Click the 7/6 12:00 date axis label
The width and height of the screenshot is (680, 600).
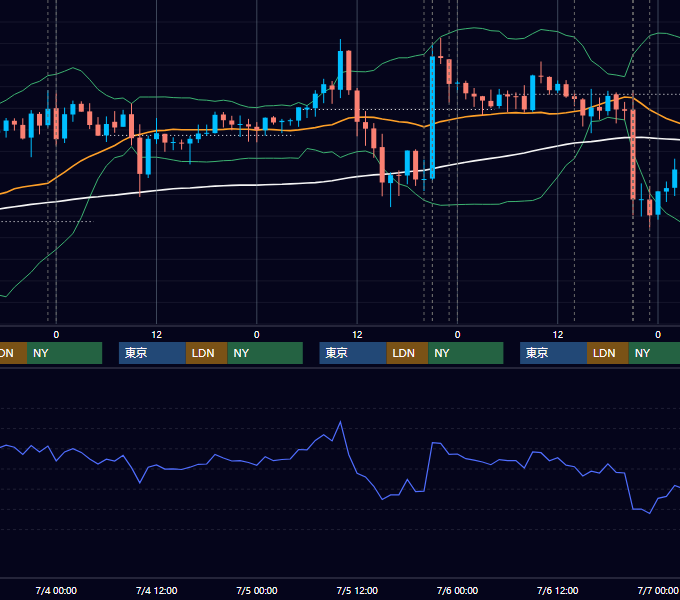(x=557, y=590)
